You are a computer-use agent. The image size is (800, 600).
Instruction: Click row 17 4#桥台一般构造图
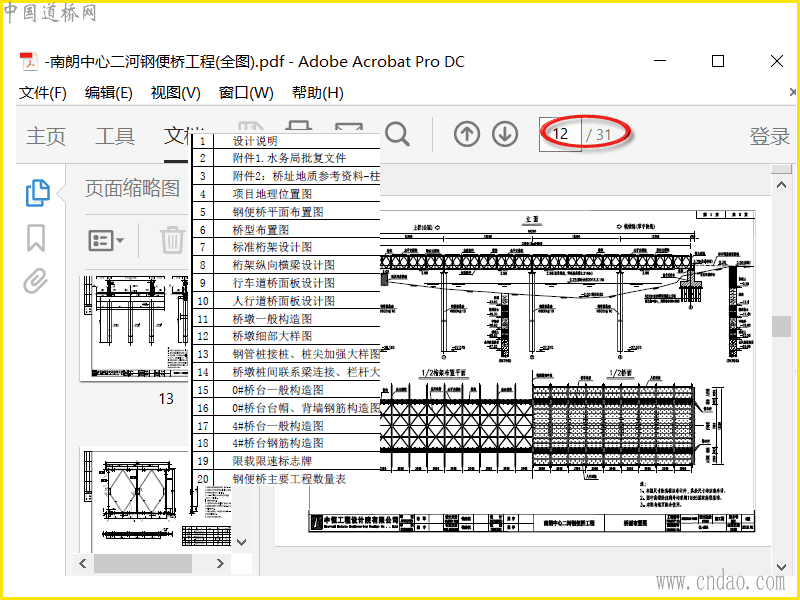[x=286, y=426]
